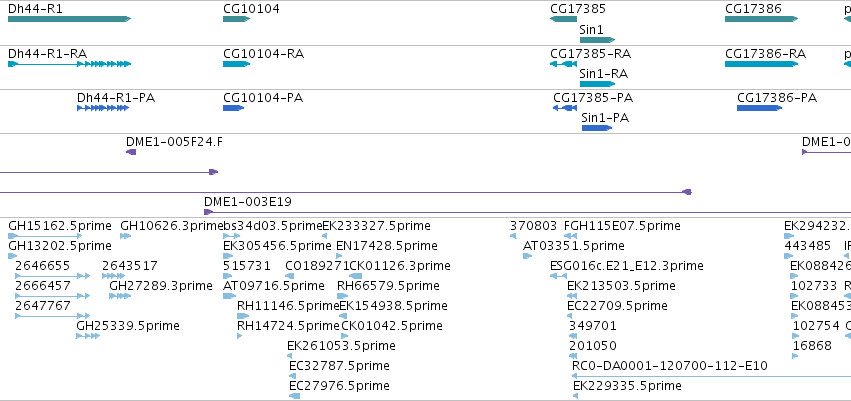Open the Dh44-R1-RA transcript
The width and height of the screenshot is (851, 401).
pyautogui.click(x=69, y=64)
